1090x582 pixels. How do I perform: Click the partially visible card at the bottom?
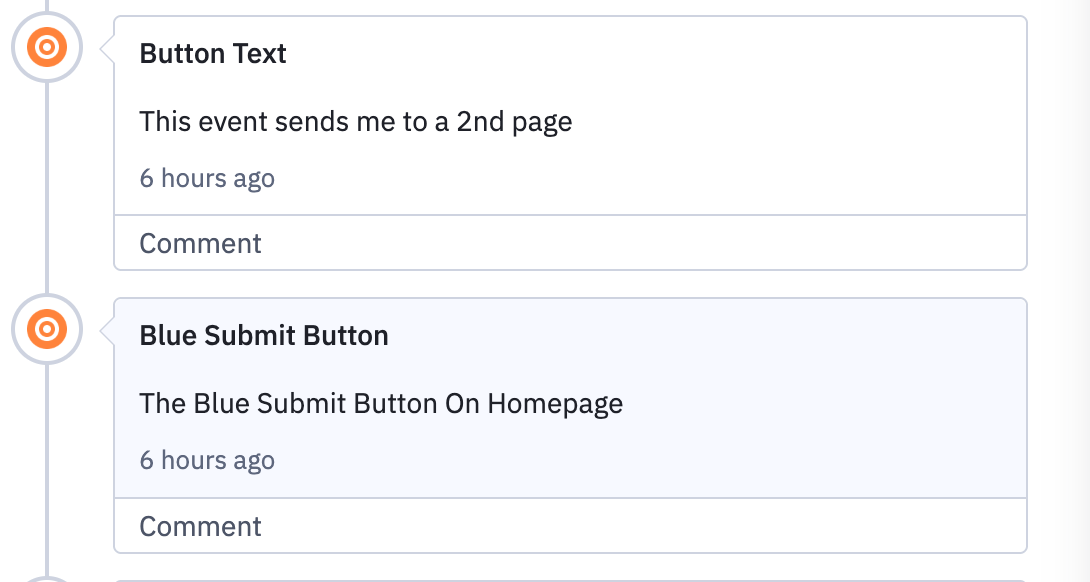click(570, 578)
